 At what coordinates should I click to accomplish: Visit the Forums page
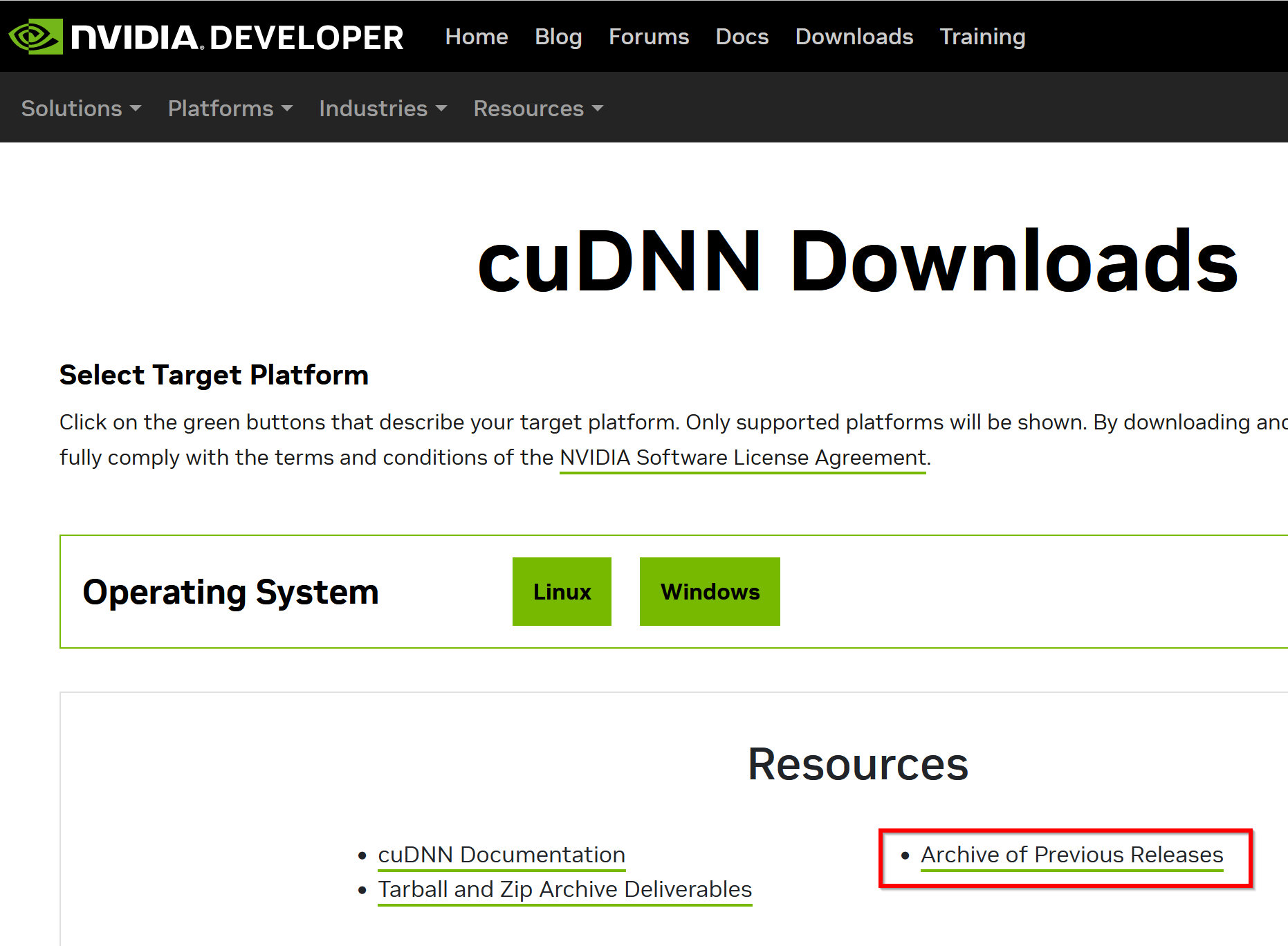648,37
